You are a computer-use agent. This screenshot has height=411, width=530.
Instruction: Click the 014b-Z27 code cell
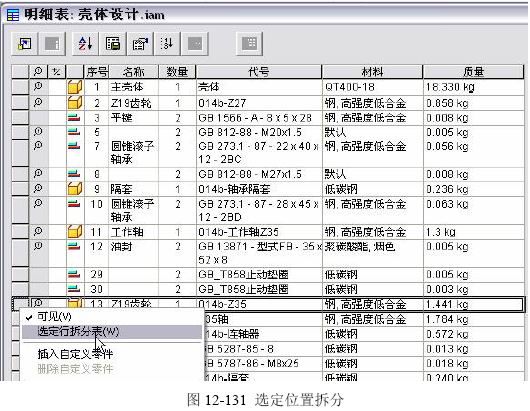pyautogui.click(x=259, y=103)
